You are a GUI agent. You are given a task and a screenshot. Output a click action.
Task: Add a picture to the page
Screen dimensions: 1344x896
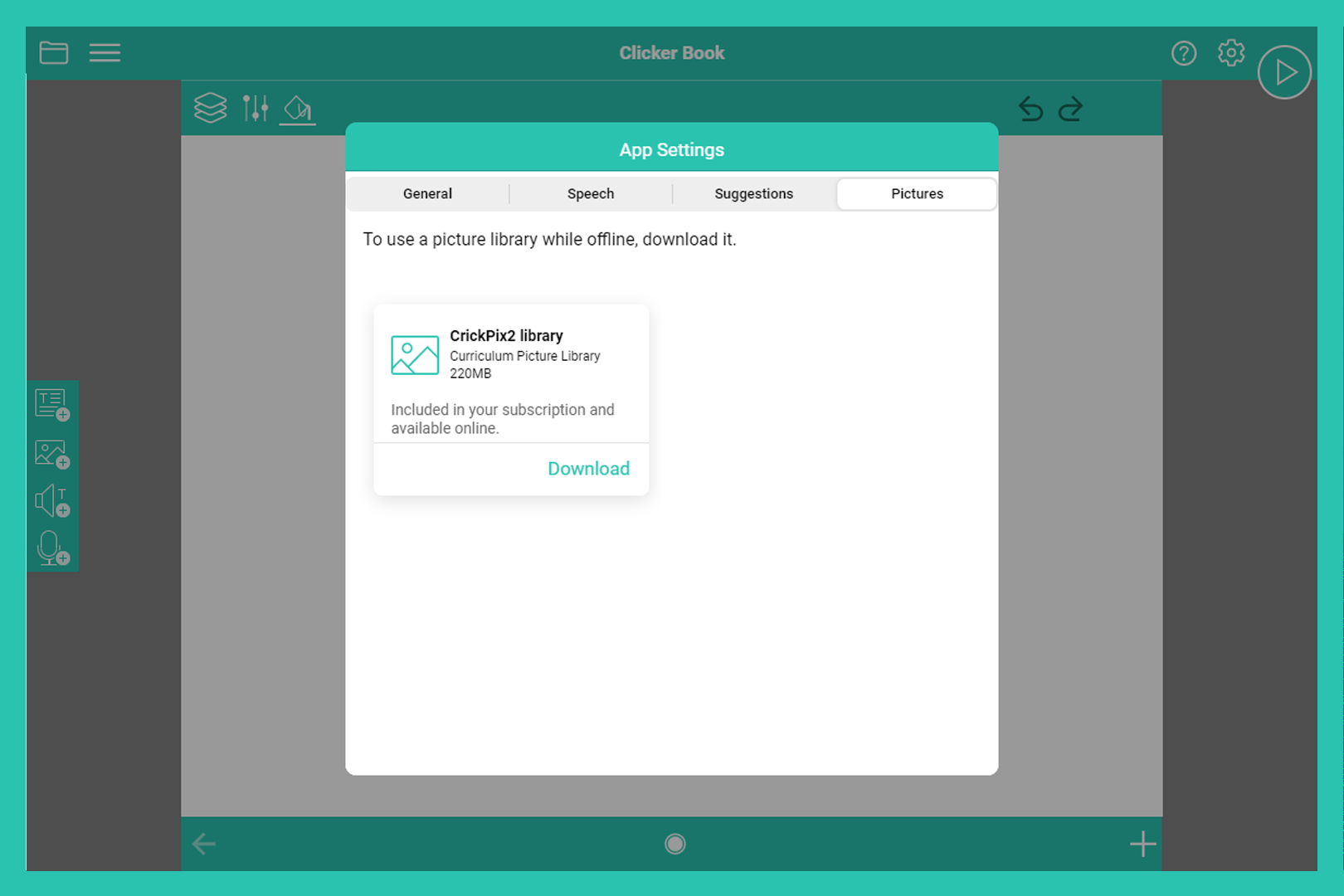point(52,454)
